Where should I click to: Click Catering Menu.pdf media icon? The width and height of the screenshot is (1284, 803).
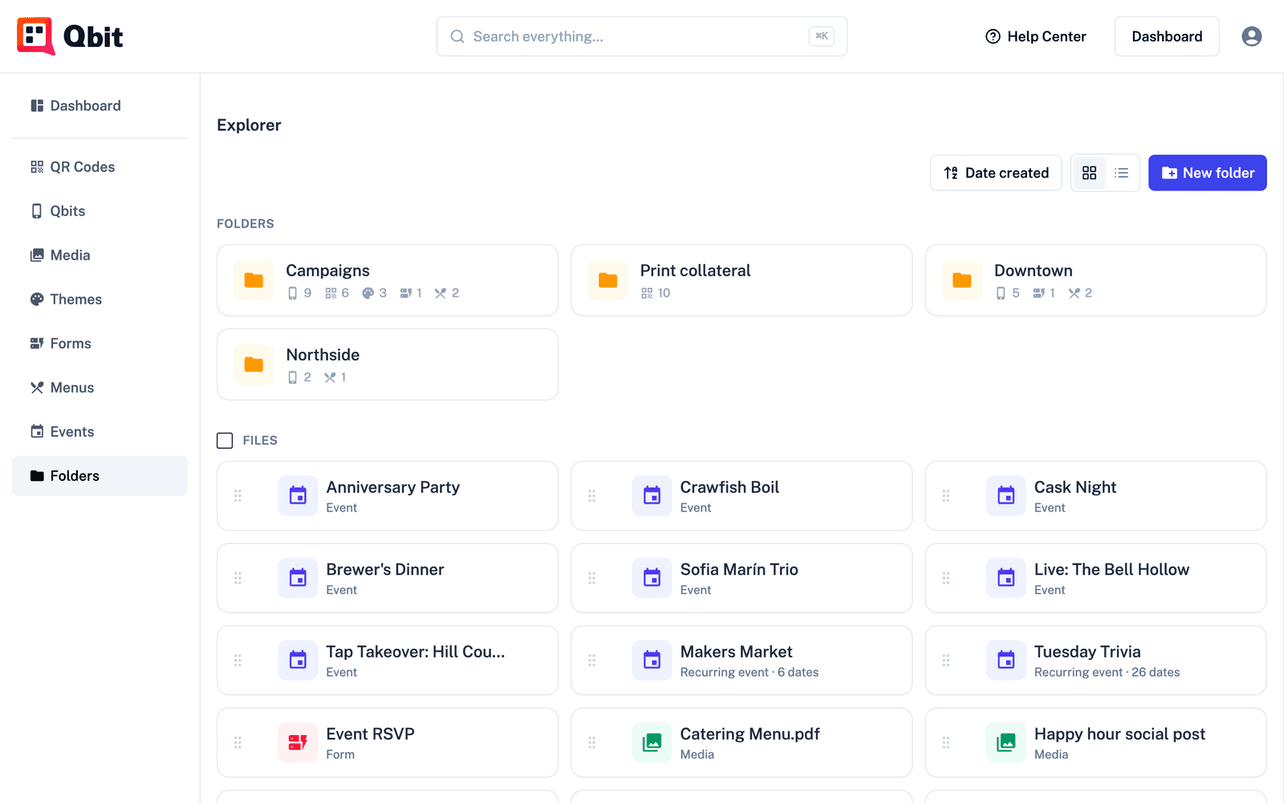pyautogui.click(x=652, y=742)
